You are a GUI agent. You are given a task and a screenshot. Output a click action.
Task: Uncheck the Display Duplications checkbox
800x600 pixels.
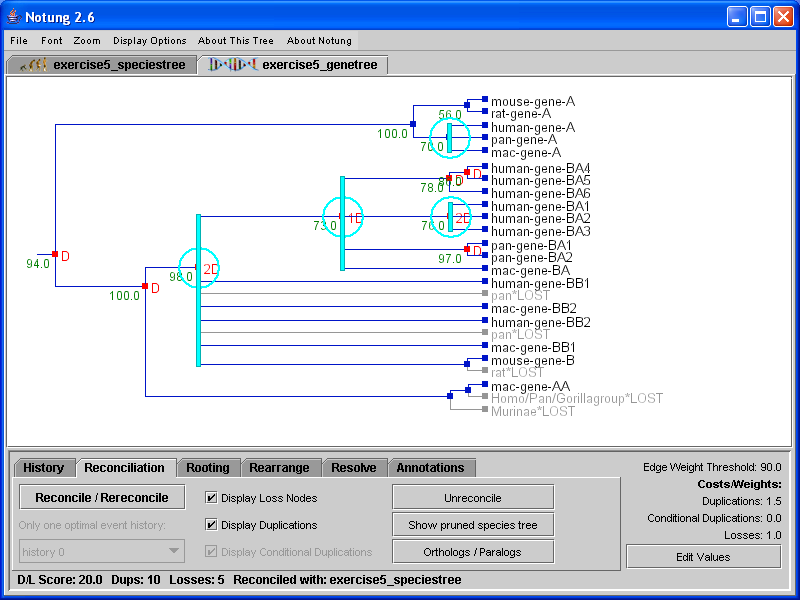point(211,525)
